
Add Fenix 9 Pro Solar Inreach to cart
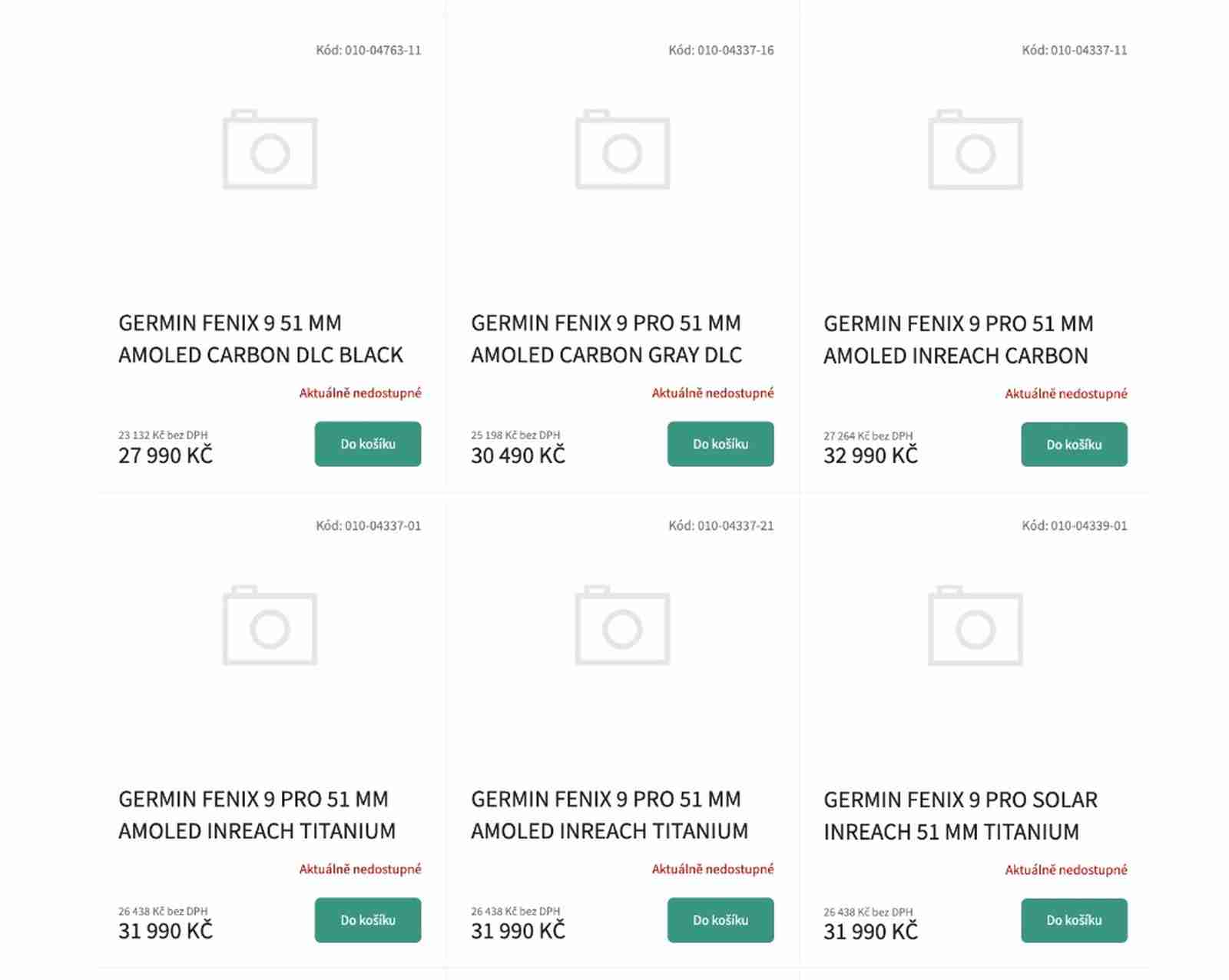click(1074, 921)
